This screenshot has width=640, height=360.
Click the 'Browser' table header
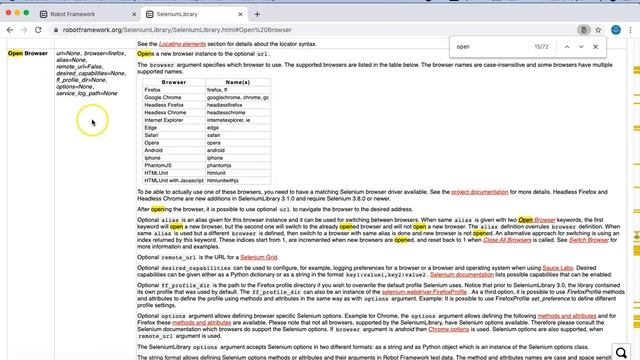coord(174,82)
